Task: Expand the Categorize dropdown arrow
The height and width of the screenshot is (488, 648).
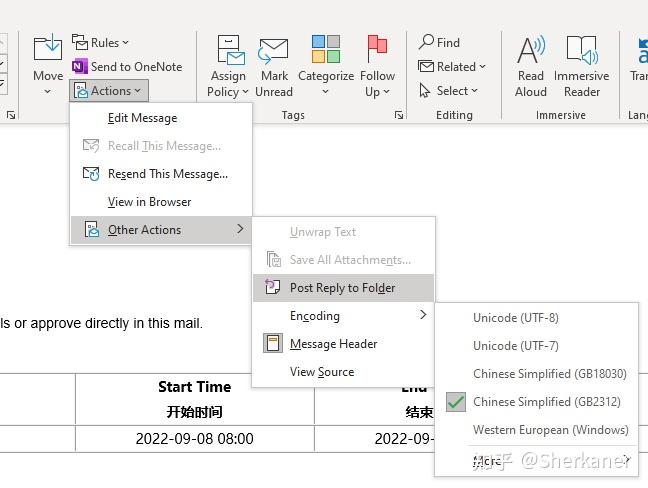Action: 326,91
